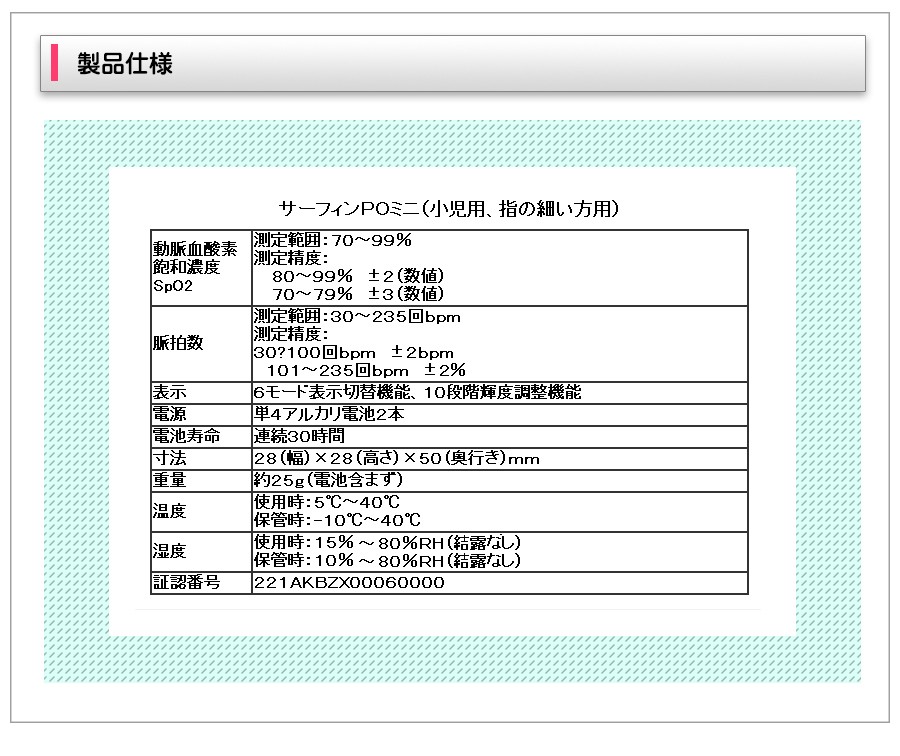
Task: Click the certification number 221AKBZX00060000
Action: (349, 583)
